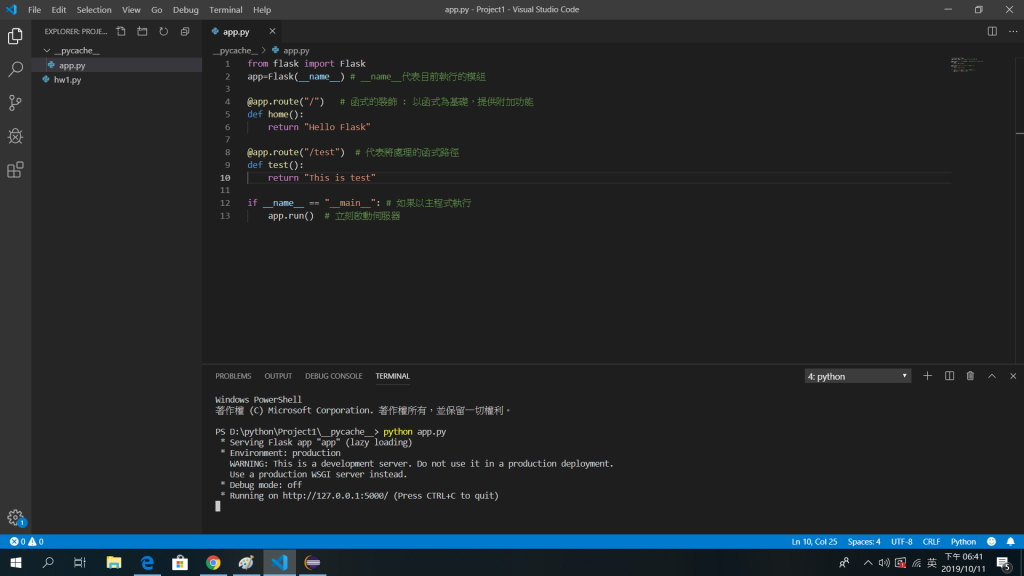
Task: Open the Extensions view
Action: point(15,170)
